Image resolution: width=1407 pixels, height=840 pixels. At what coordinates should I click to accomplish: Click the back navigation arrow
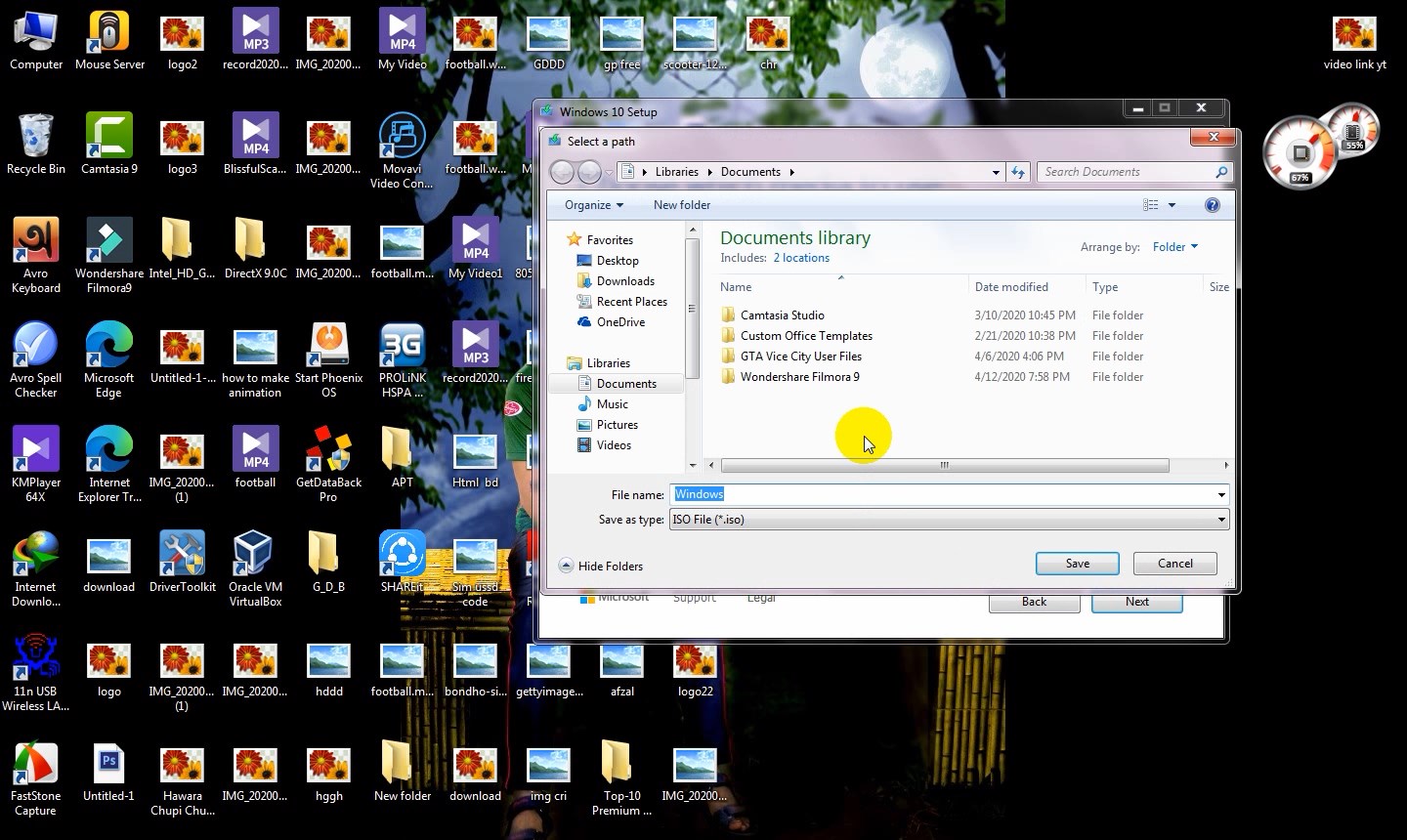pyautogui.click(x=562, y=173)
